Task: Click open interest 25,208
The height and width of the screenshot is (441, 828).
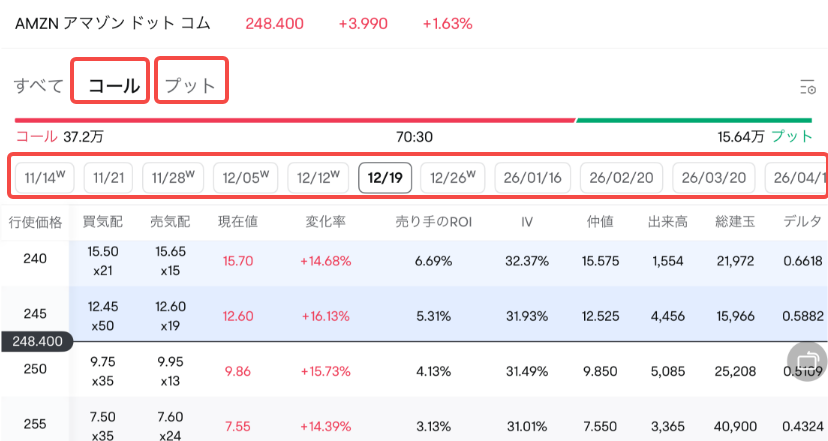Action: pos(735,371)
